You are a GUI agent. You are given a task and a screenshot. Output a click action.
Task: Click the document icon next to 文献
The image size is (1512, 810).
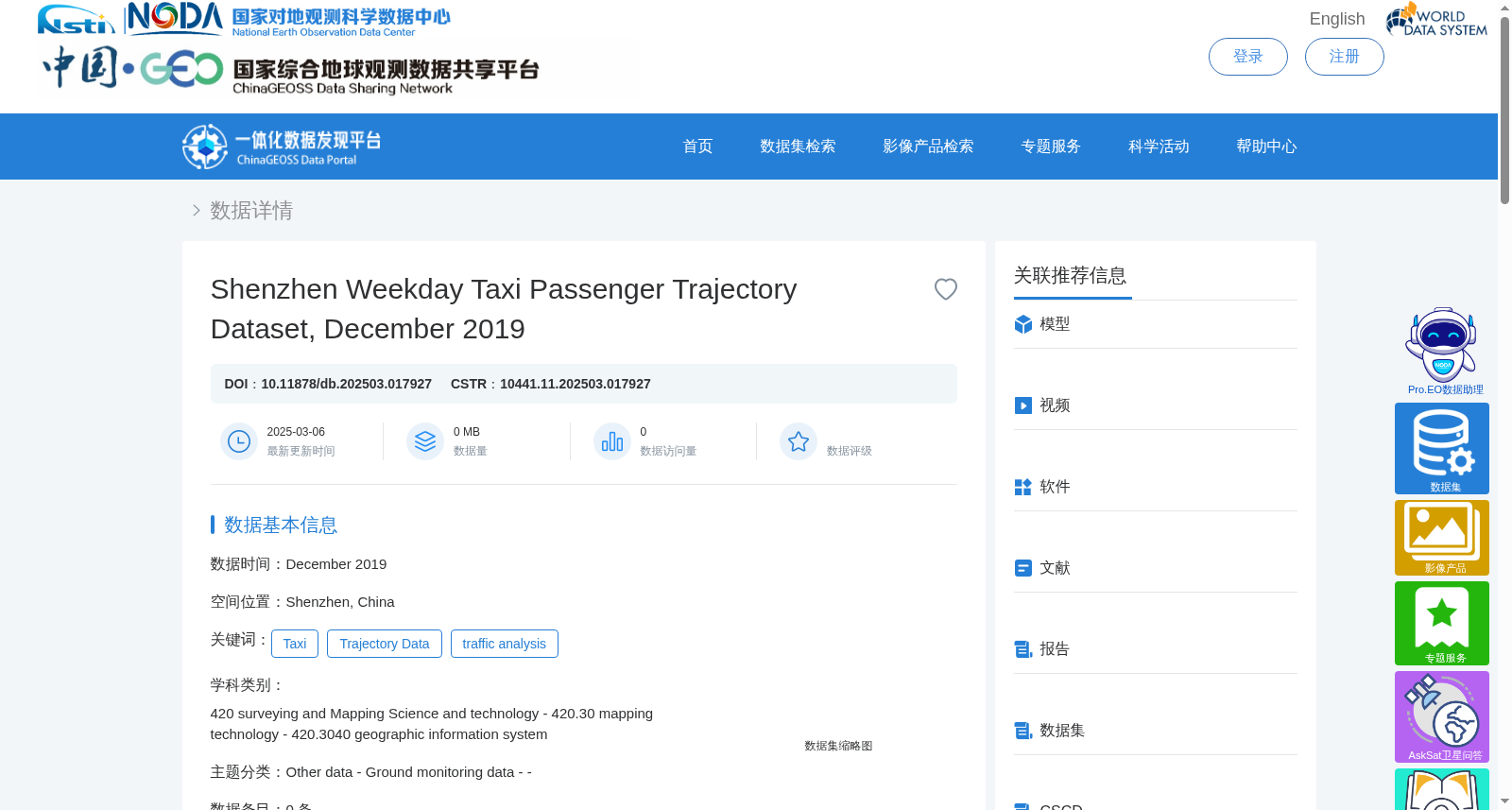(x=1022, y=568)
